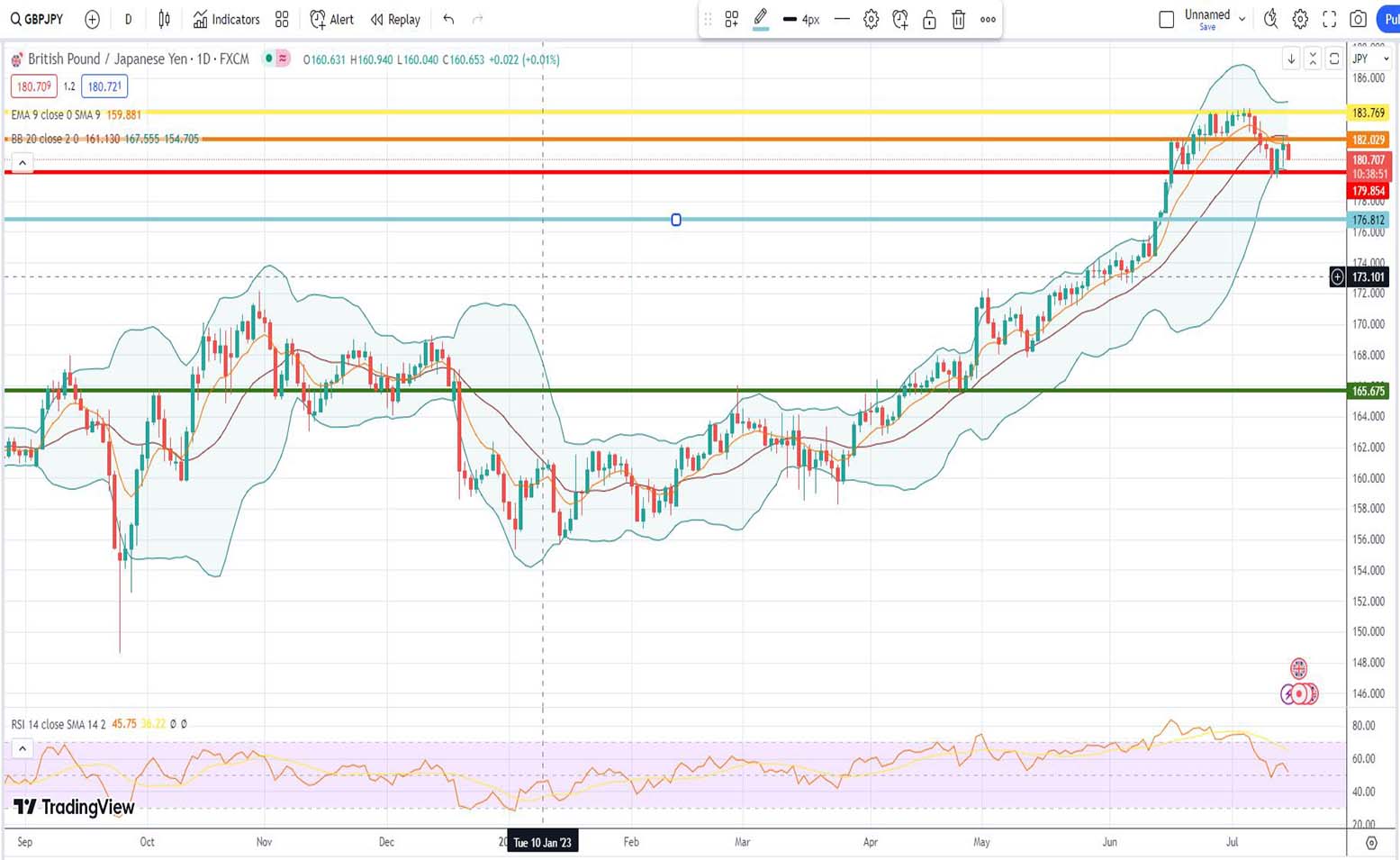Click the undo arrow in the toolbar
Screen dimensions: 1400x860
click(x=448, y=19)
